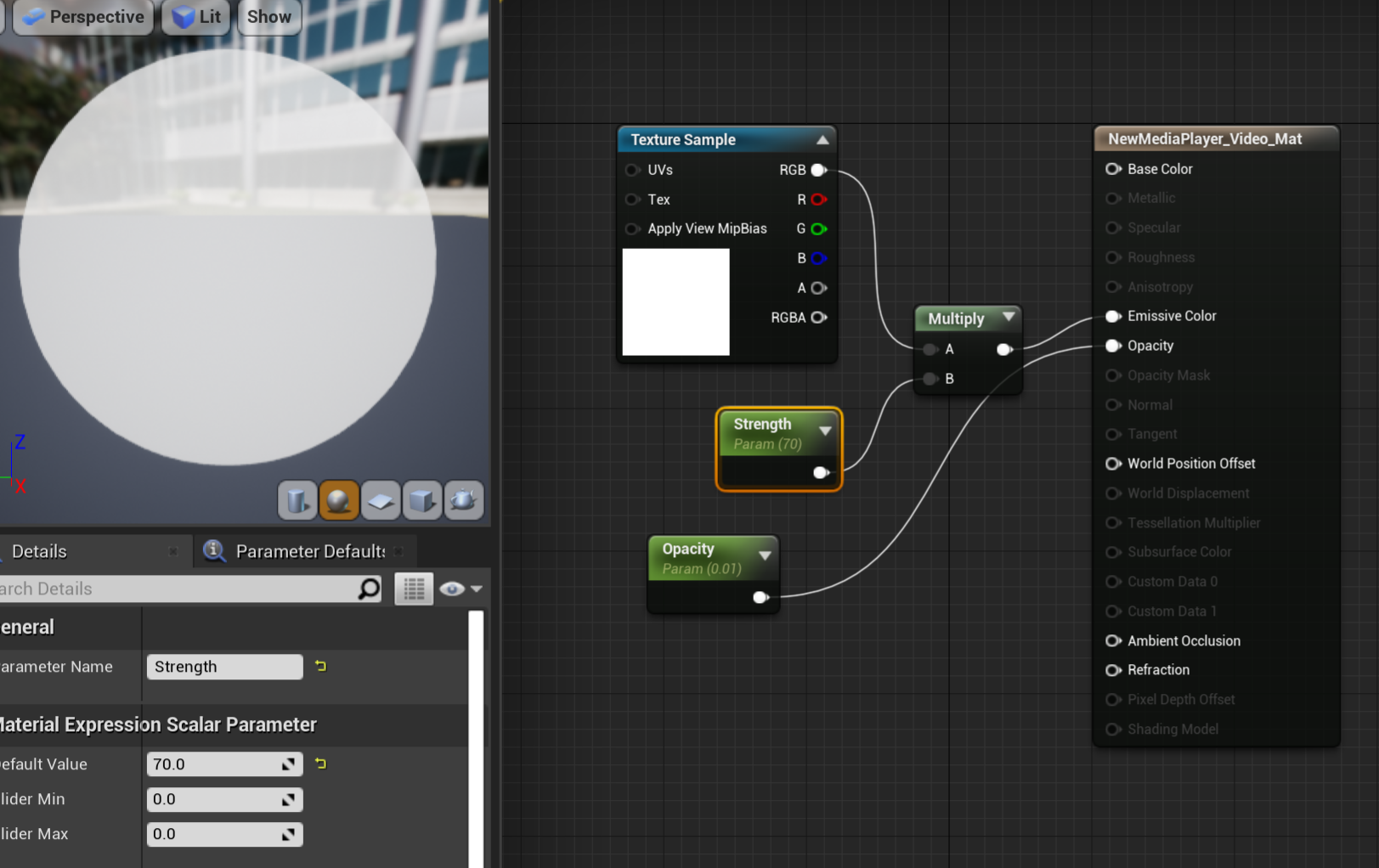Select the Opacity parameter node title
1379x868 pixels.
coord(688,549)
